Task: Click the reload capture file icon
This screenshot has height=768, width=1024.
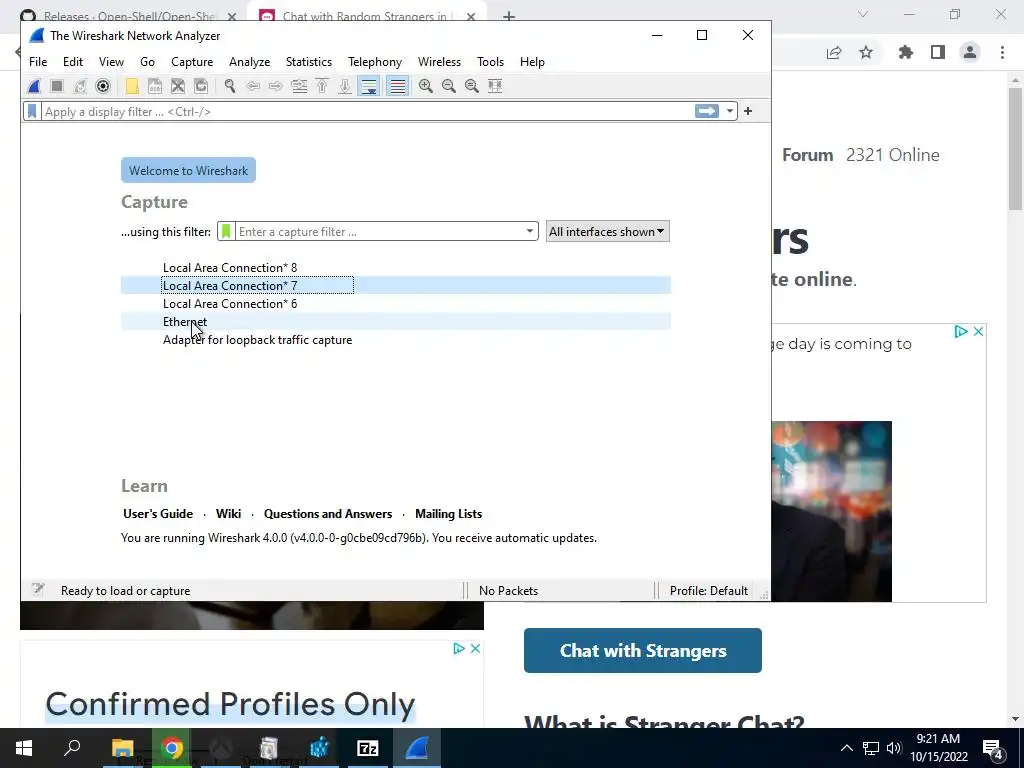Action: tap(201, 86)
